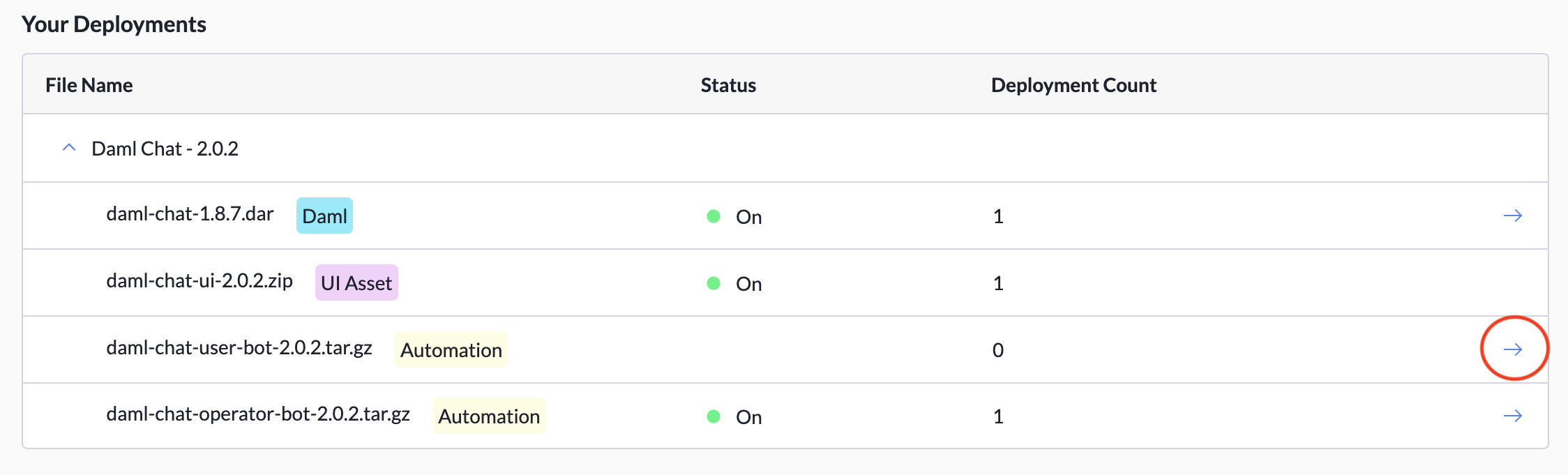Click the Automation tag on the operator bot row

tap(488, 416)
